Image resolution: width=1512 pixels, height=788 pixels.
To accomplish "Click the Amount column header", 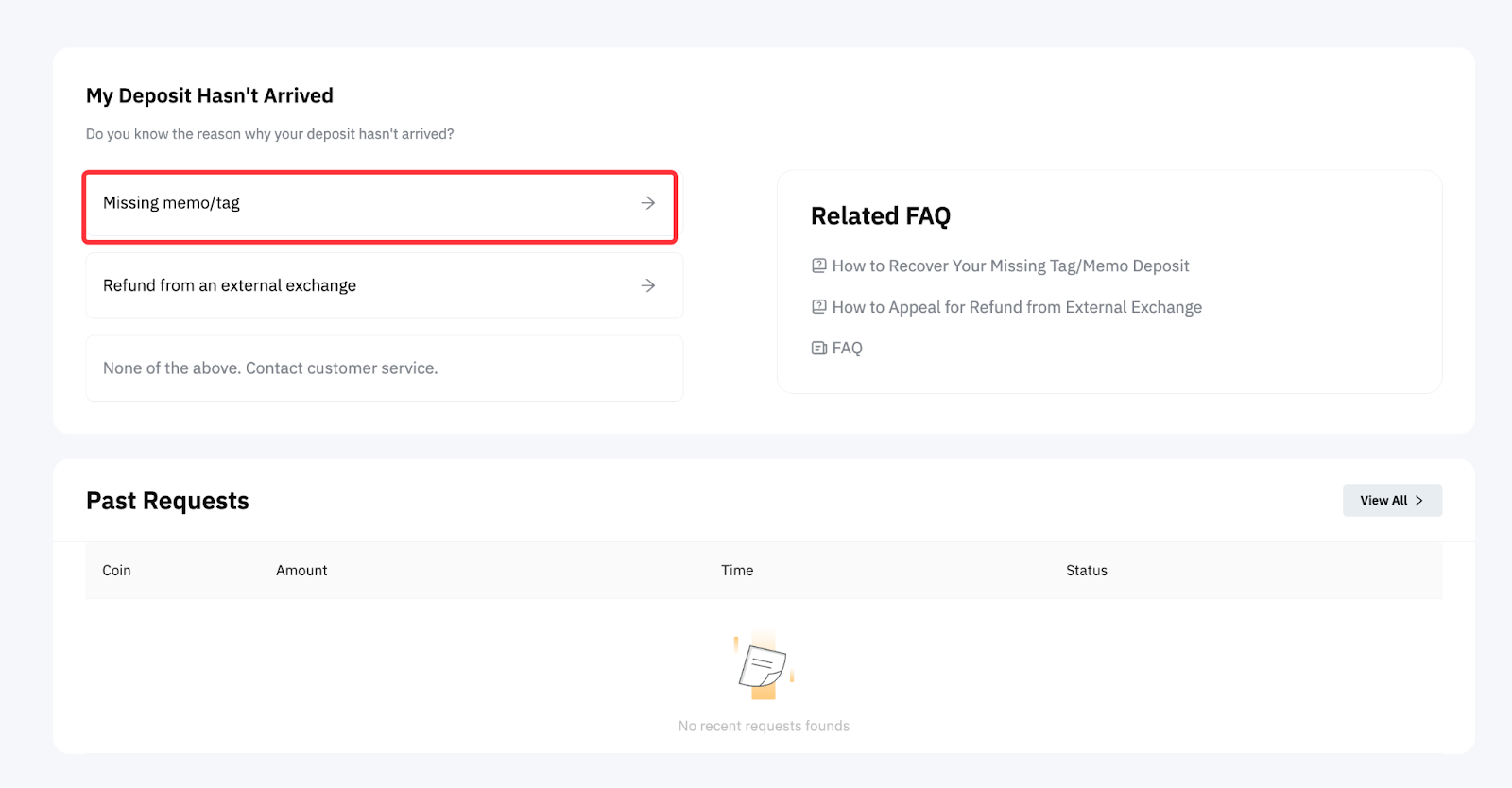I will (301, 571).
